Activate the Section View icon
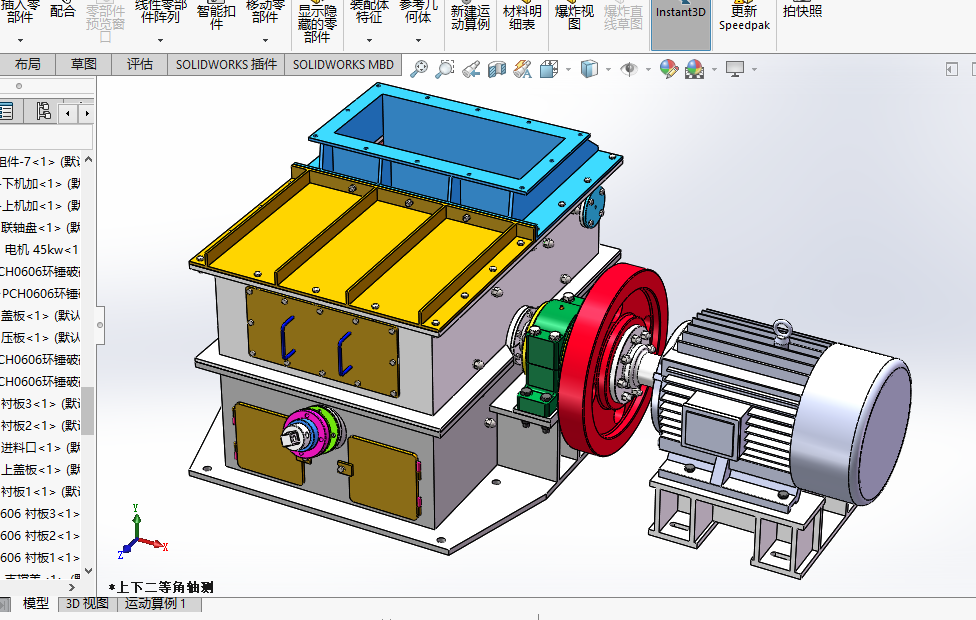Screen dimensions: 976x620 pos(497,68)
